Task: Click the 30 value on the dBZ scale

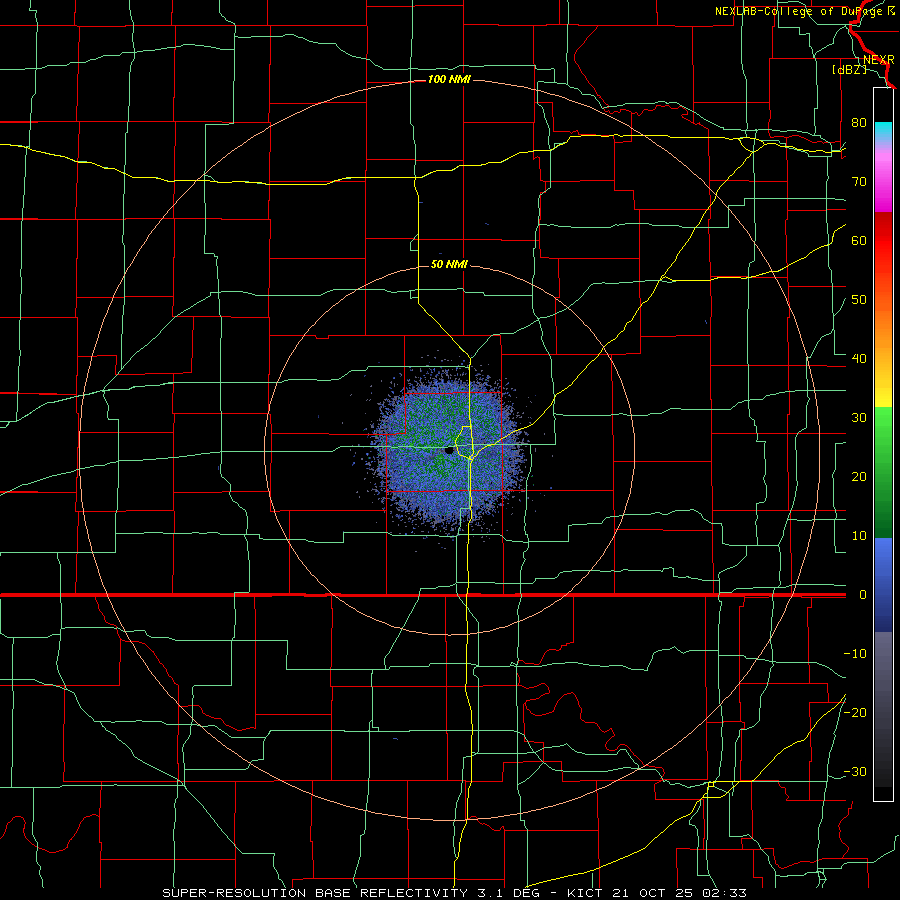Action: click(859, 417)
